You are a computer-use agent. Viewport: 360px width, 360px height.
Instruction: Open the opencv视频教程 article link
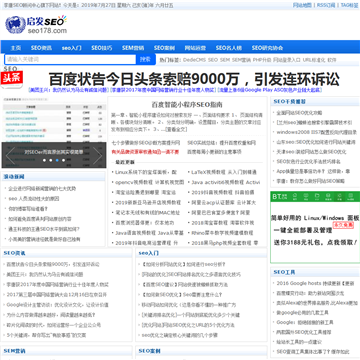click(150, 182)
